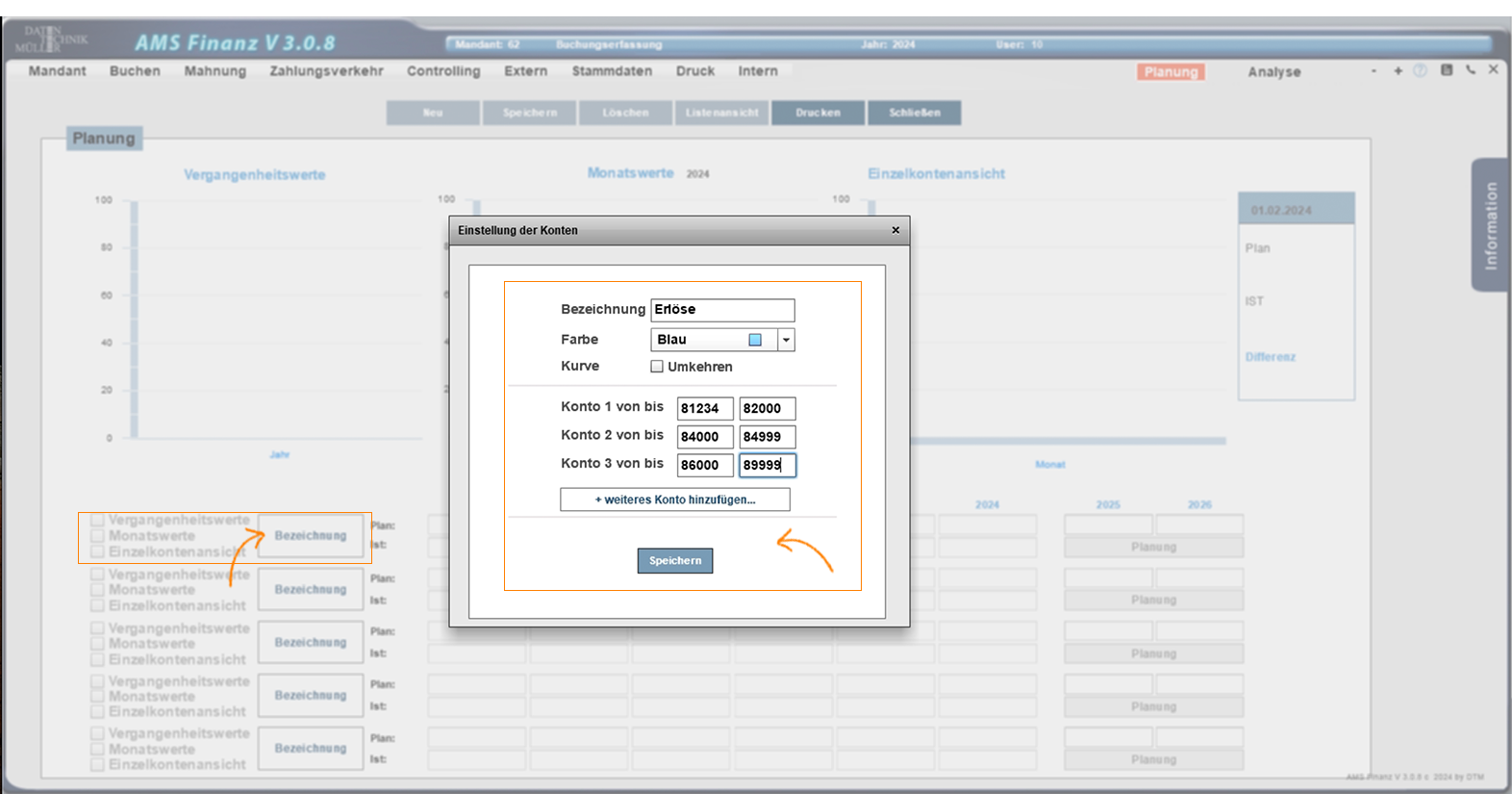Enable the Umkehren checkbox for Kurve
This screenshot has height=794, width=1512.
pos(657,367)
